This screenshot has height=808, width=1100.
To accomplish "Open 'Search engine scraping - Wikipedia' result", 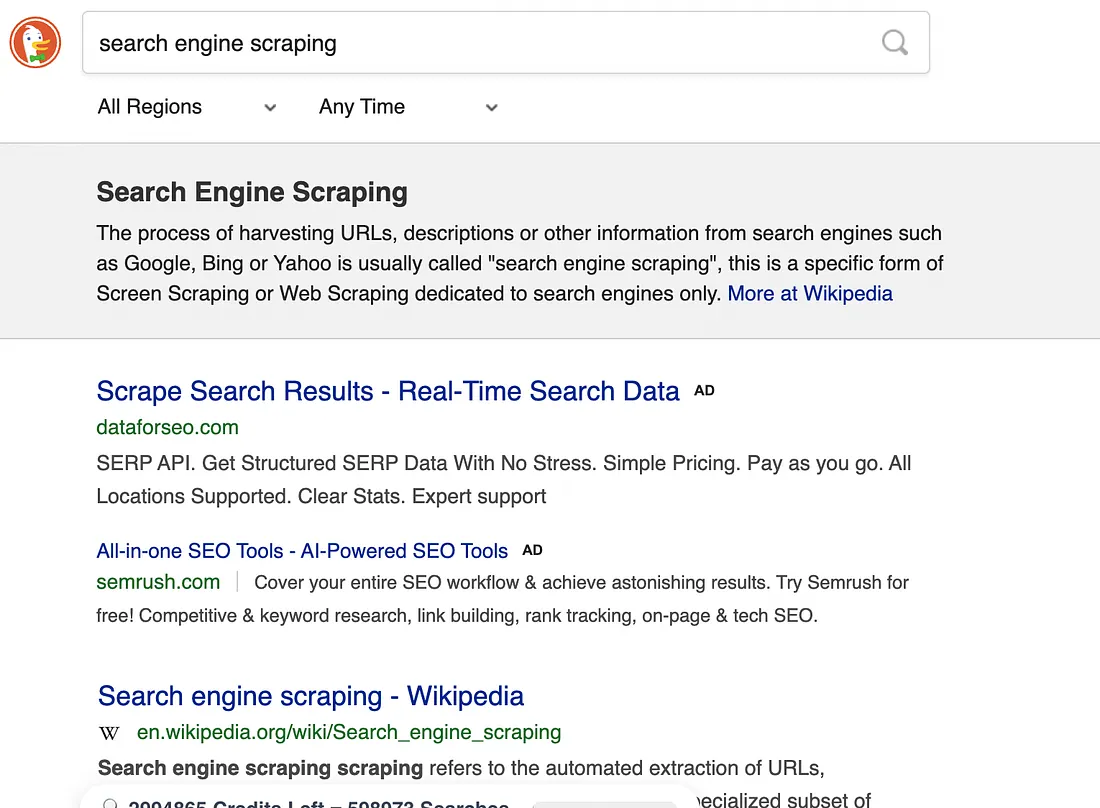I will pyautogui.click(x=311, y=696).
